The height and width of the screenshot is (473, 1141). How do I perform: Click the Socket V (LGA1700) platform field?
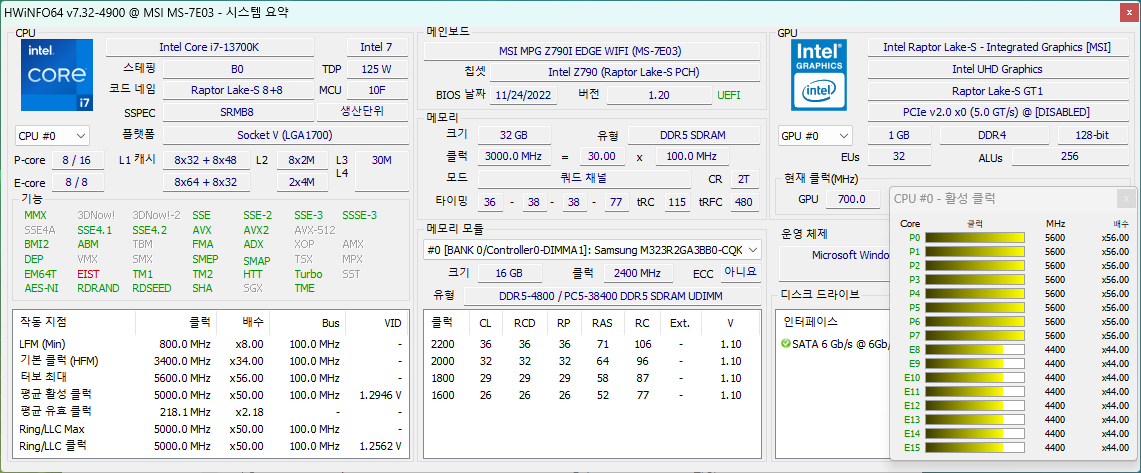285,135
